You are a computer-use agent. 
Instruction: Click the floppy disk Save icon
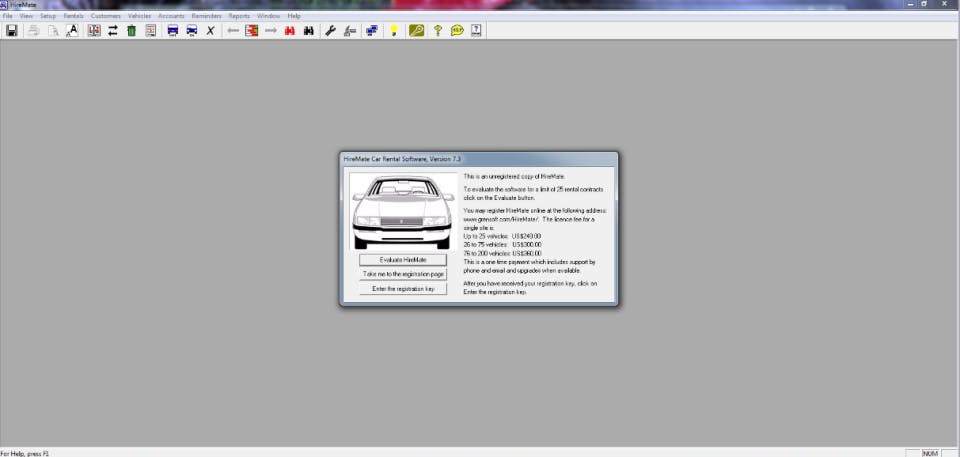[12, 31]
